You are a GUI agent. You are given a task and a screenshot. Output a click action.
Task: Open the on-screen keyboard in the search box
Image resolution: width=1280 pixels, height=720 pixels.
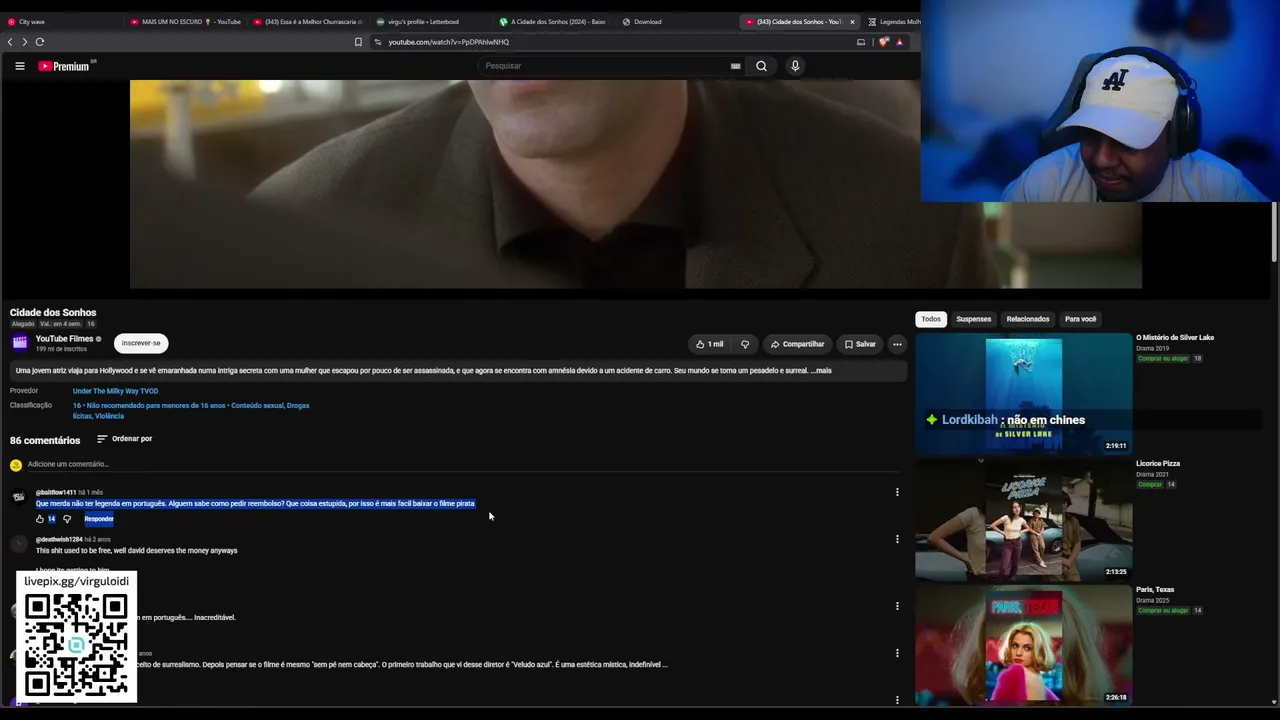[x=735, y=66]
